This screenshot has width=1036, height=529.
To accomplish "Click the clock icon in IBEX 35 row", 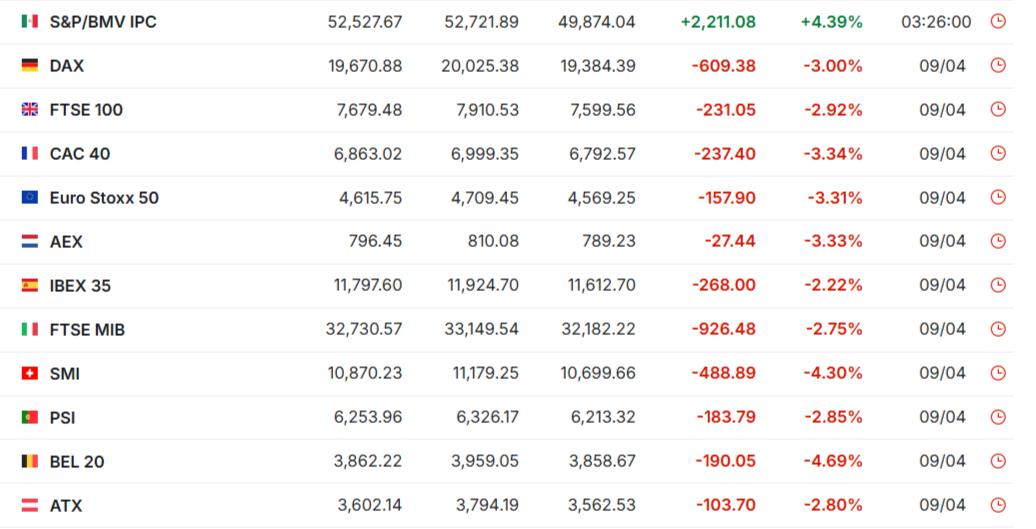I will (998, 285).
